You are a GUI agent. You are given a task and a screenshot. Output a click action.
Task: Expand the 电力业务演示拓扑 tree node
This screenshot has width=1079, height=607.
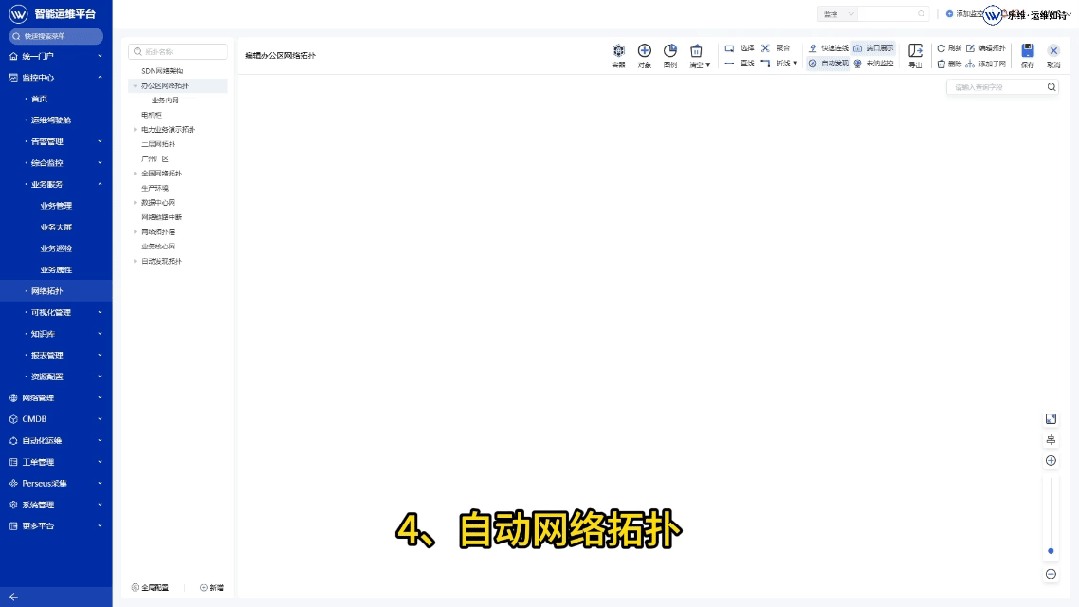(134, 129)
